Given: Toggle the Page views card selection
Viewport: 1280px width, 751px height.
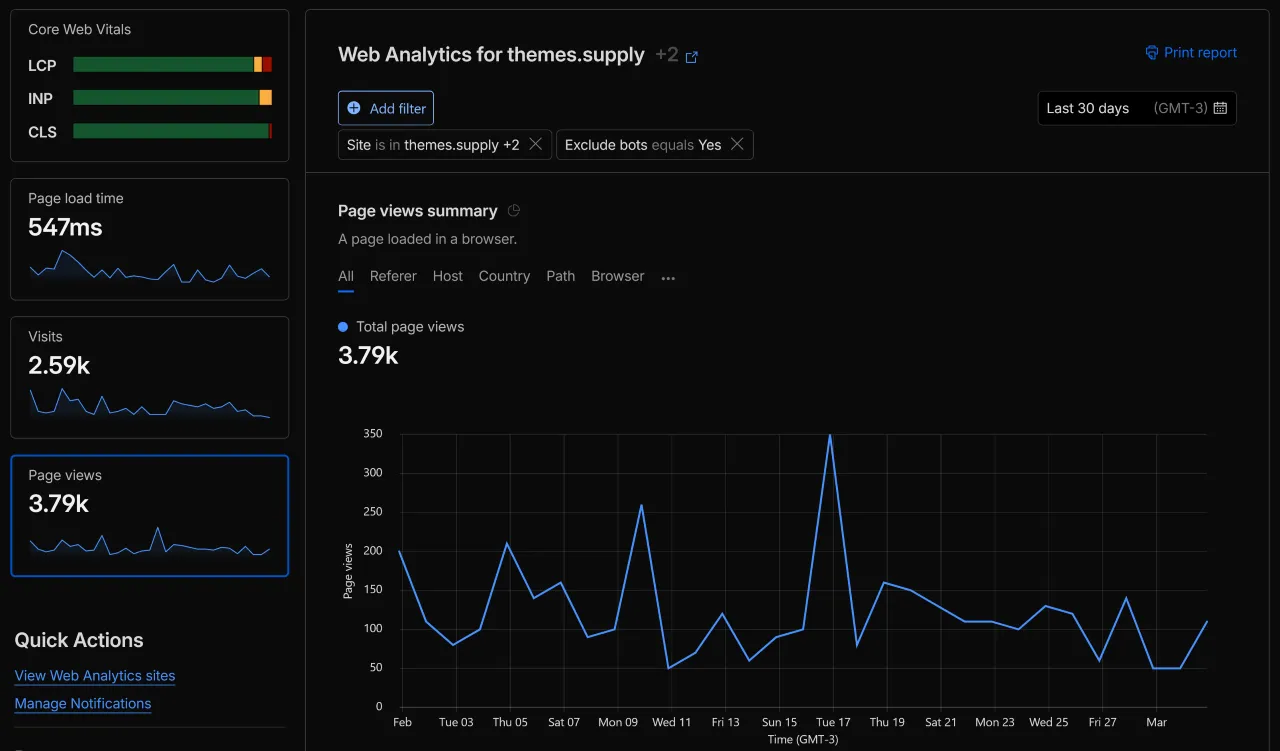Looking at the screenshot, I should 149,515.
